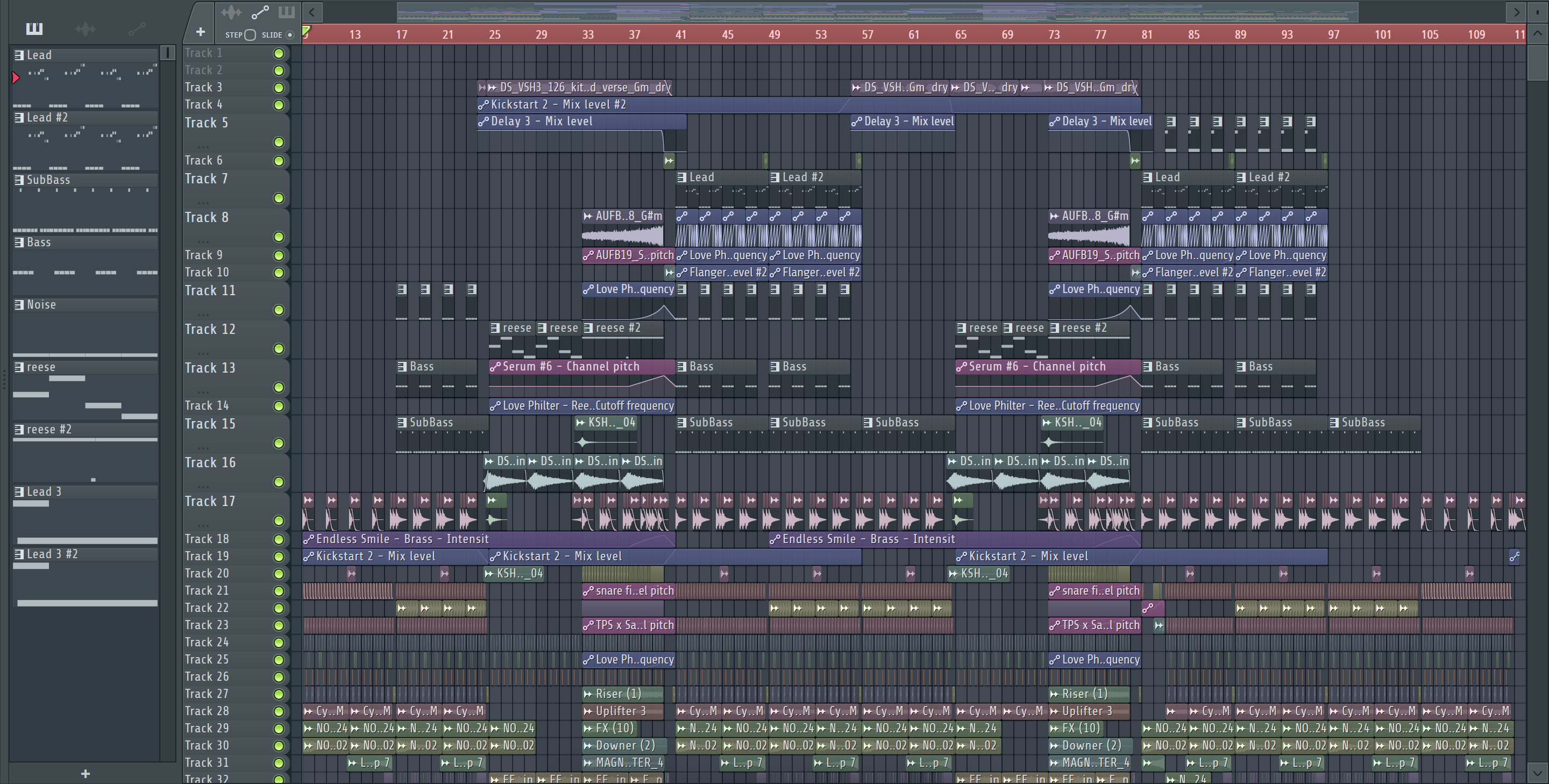The height and width of the screenshot is (784, 1549).
Task: Select the first TPS x Sa..l pitch clip
Action: [628, 625]
